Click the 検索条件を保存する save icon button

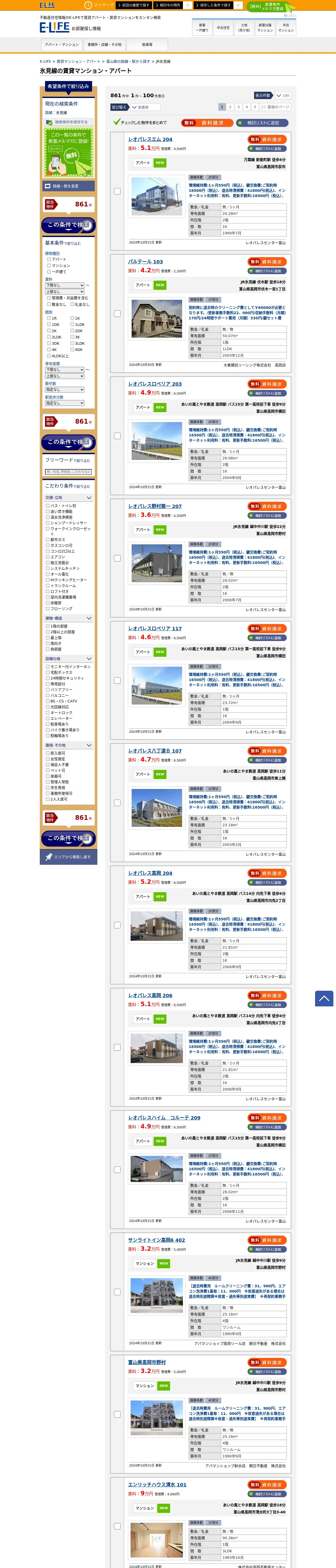coord(68,122)
